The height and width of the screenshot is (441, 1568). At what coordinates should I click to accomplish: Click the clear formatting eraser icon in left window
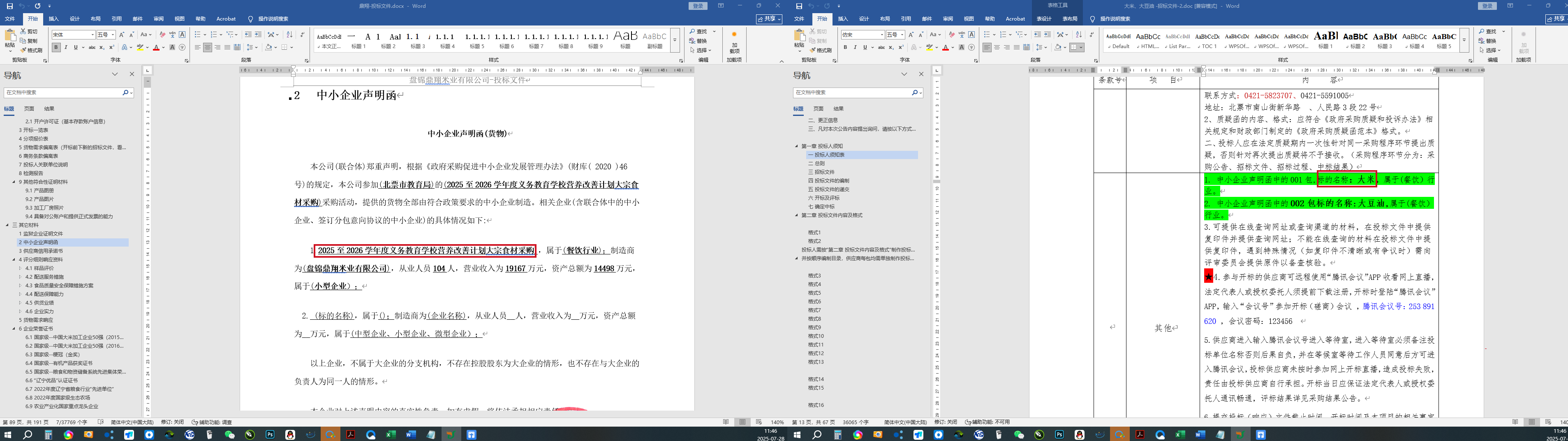[x=162, y=35]
